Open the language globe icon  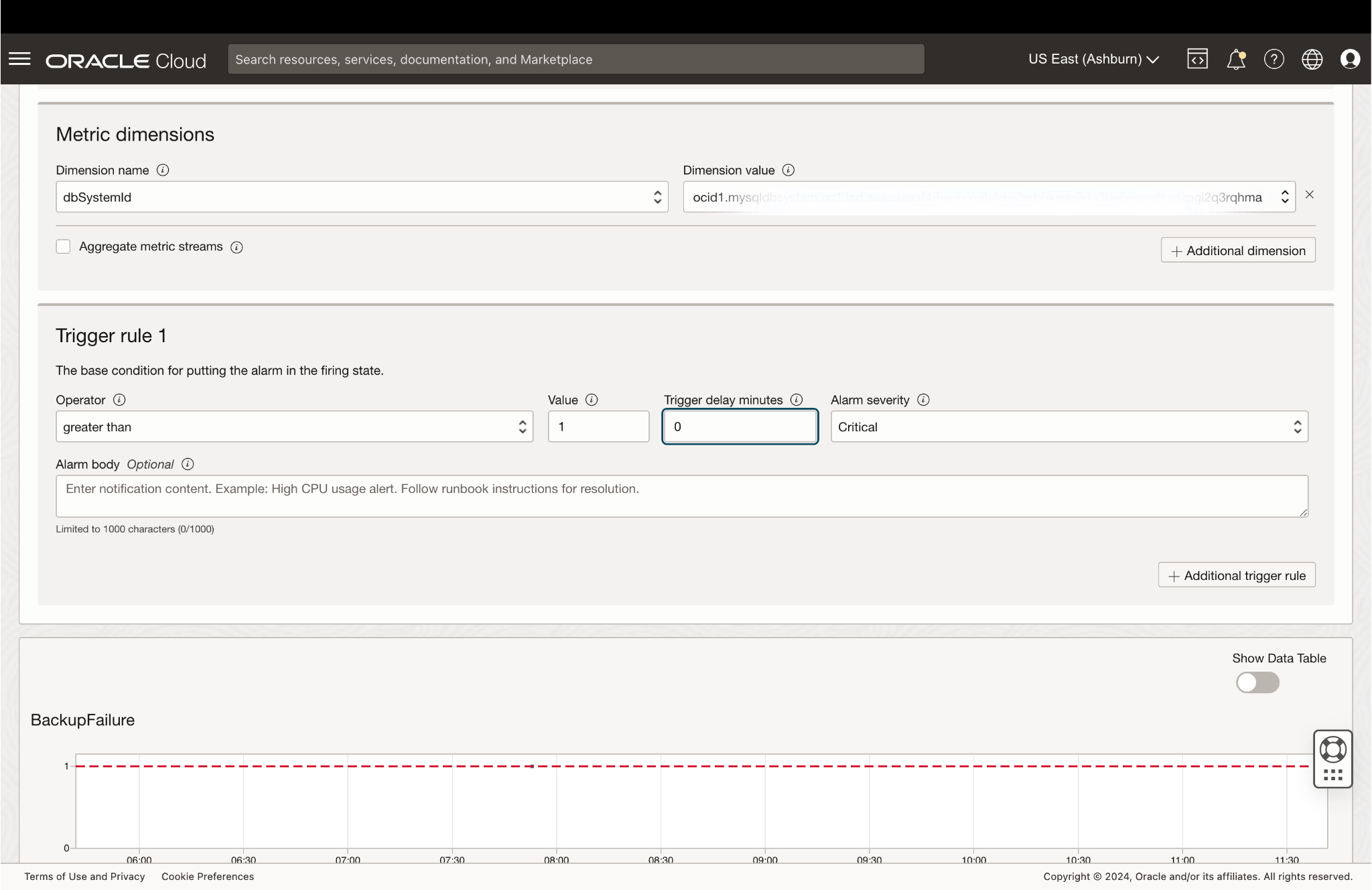tap(1312, 60)
